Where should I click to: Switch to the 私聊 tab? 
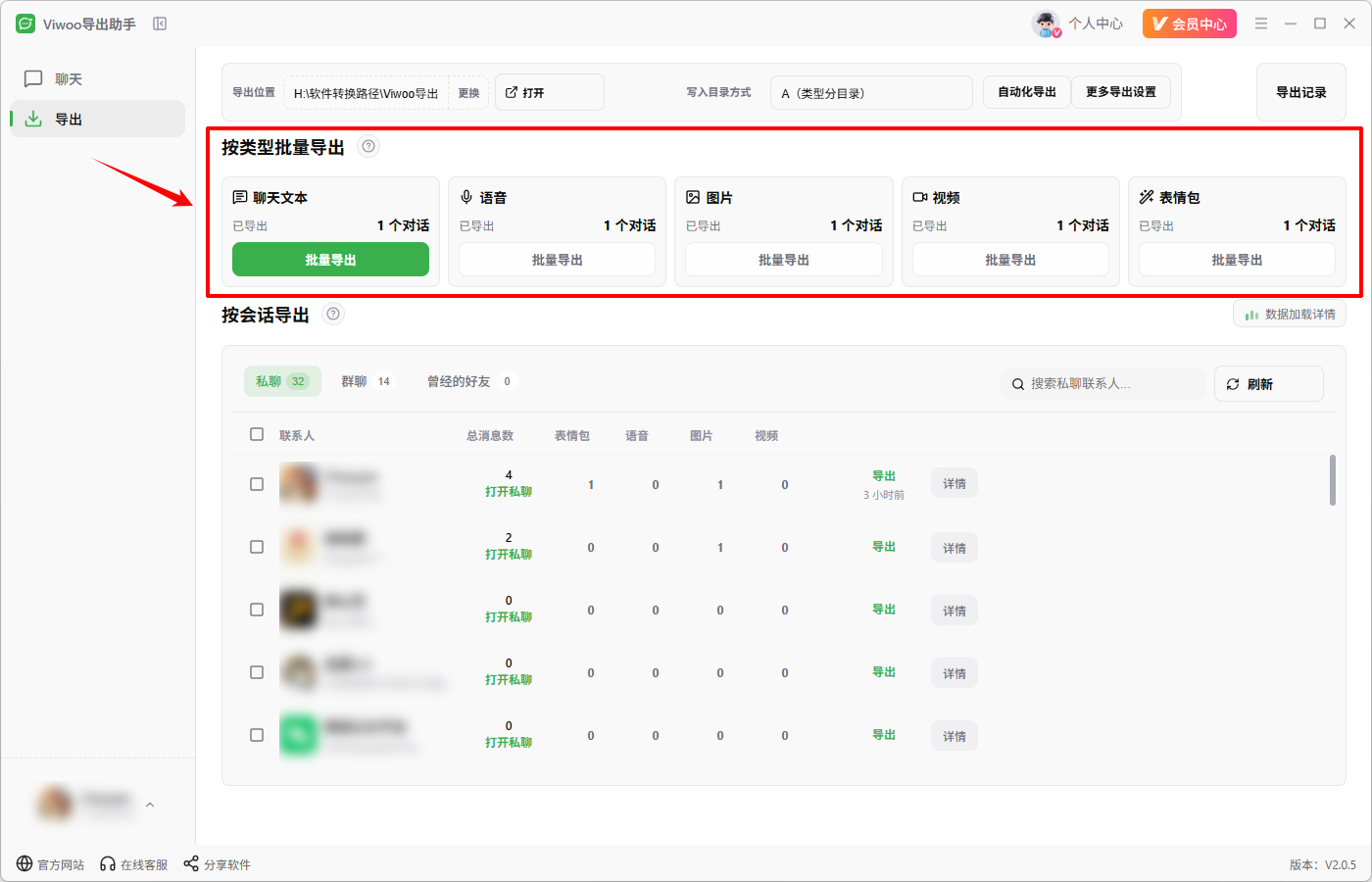281,381
